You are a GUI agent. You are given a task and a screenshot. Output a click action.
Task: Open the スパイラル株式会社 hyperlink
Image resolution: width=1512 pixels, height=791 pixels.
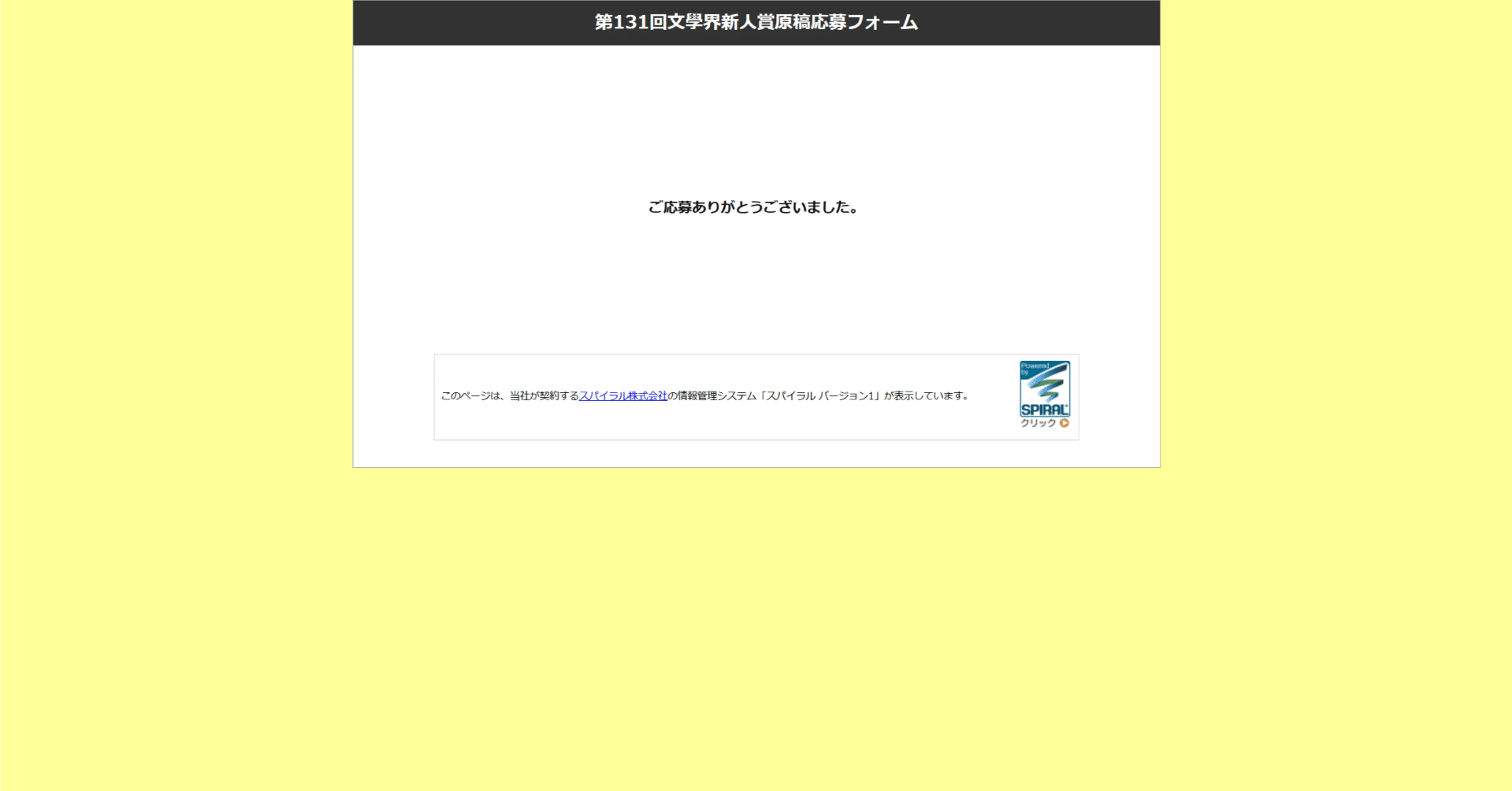(x=622, y=396)
